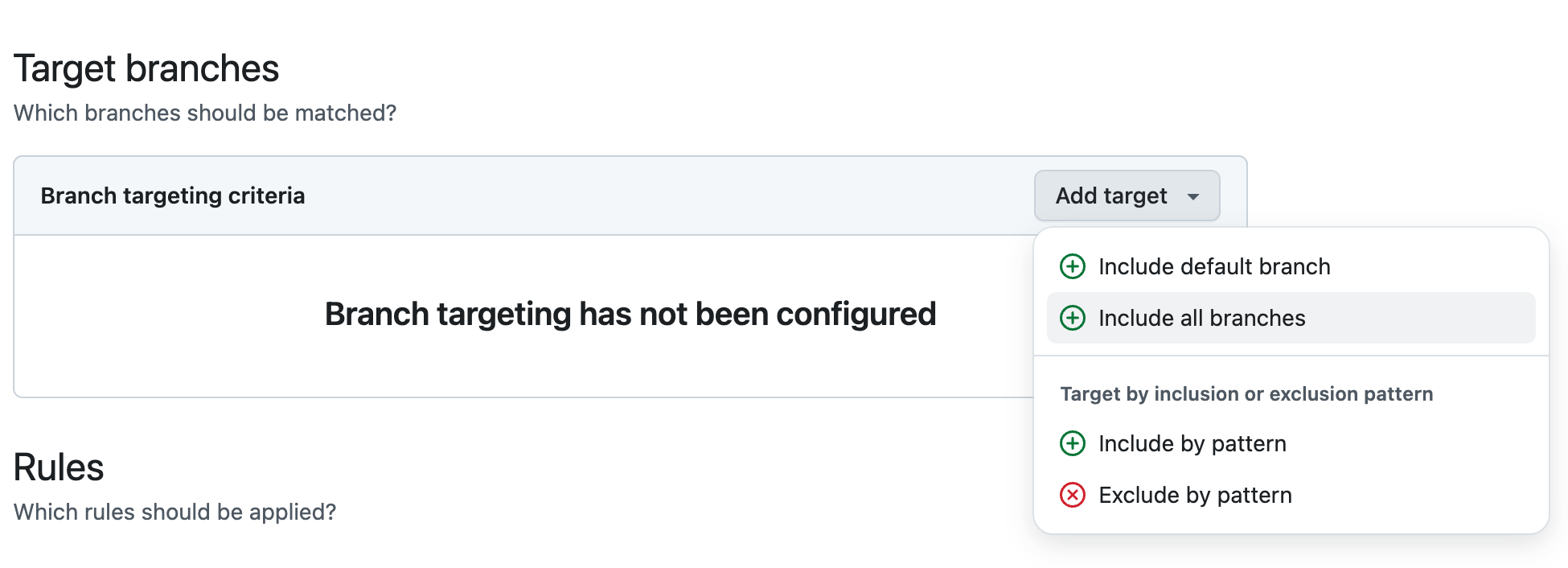Select Include default branch option

coord(1291,266)
